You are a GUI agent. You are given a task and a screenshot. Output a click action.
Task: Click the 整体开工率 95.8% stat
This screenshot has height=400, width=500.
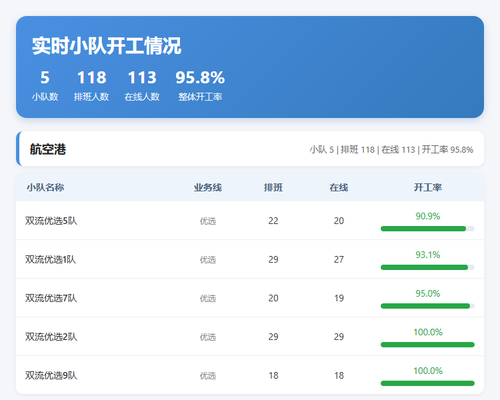tap(200, 85)
